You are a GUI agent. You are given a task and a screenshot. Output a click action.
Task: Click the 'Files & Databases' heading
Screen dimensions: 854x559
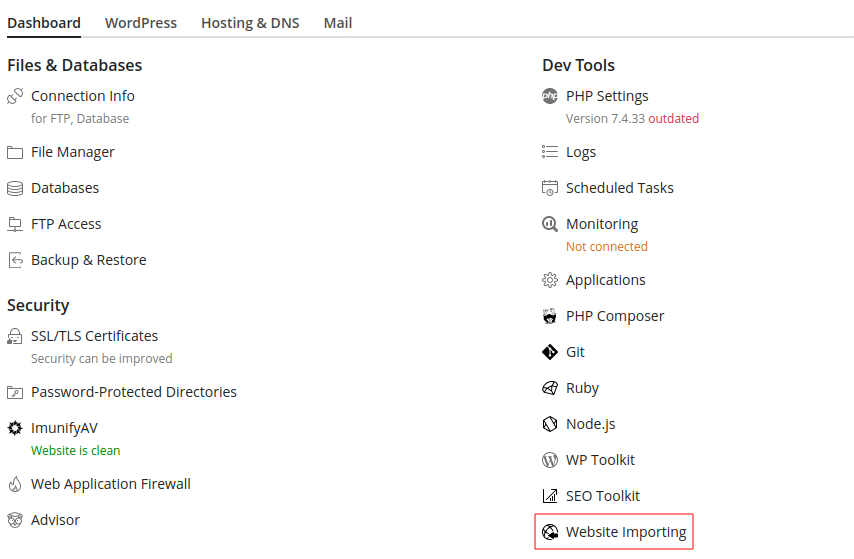click(x=75, y=65)
